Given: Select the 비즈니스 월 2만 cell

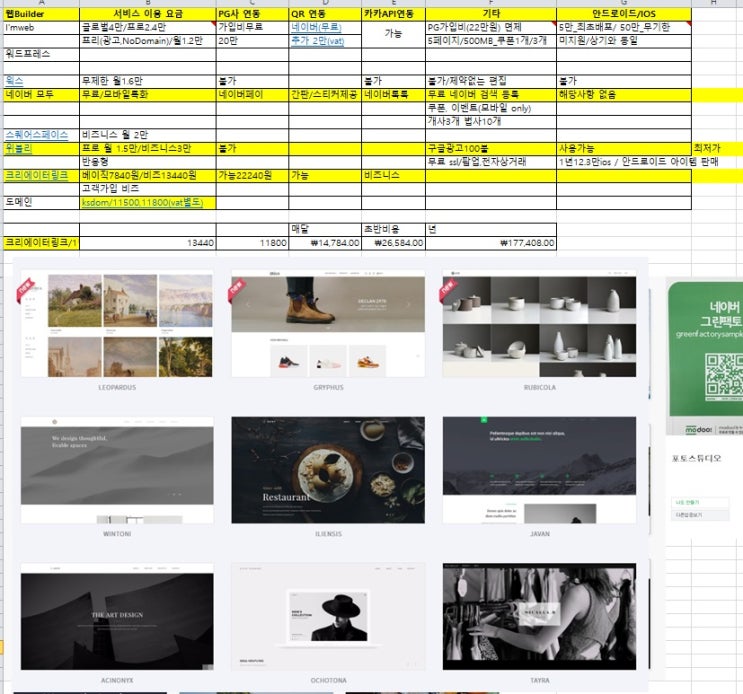Looking at the screenshot, I should pyautogui.click(x=148, y=135).
